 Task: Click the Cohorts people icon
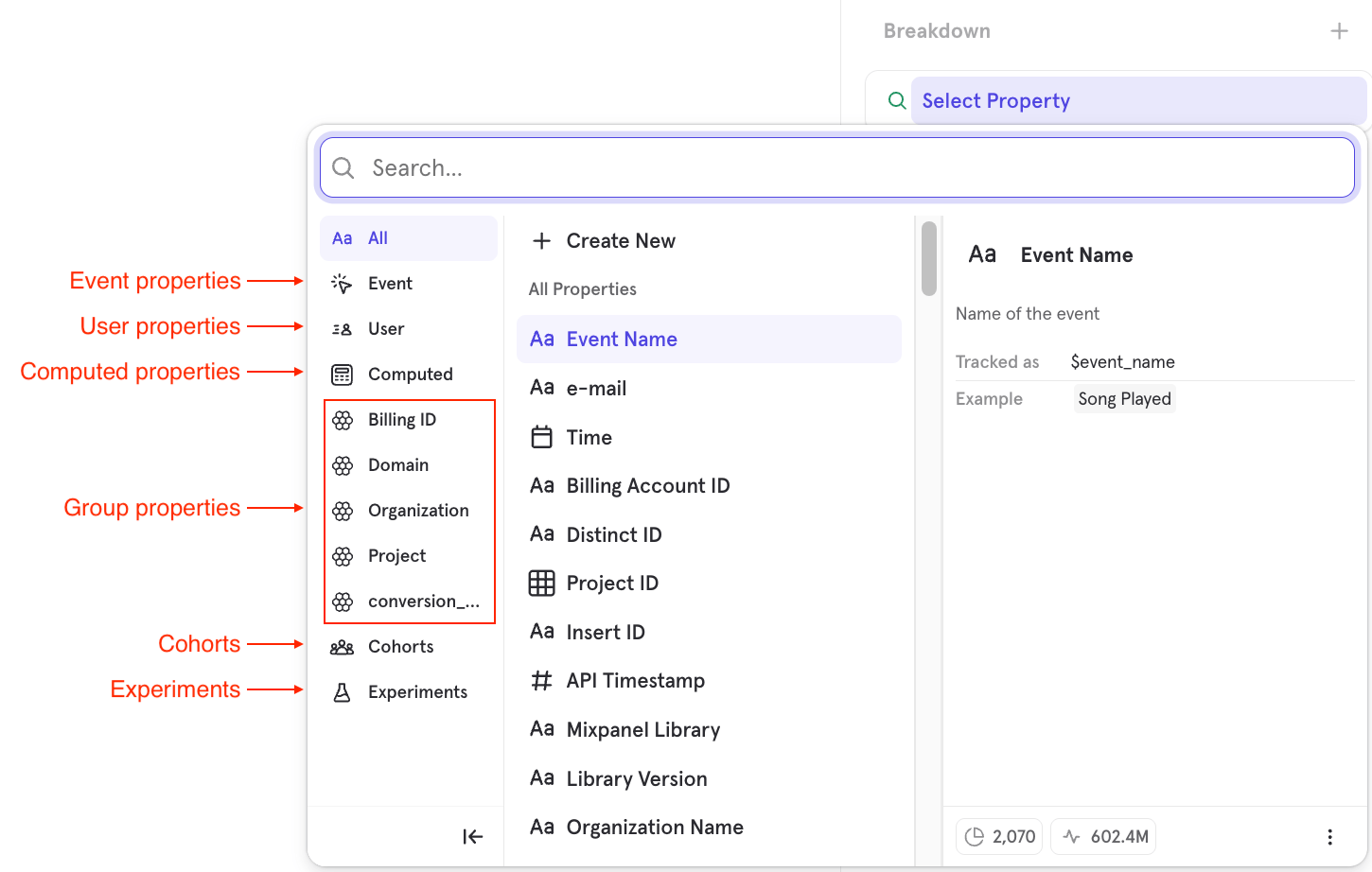[x=342, y=647]
